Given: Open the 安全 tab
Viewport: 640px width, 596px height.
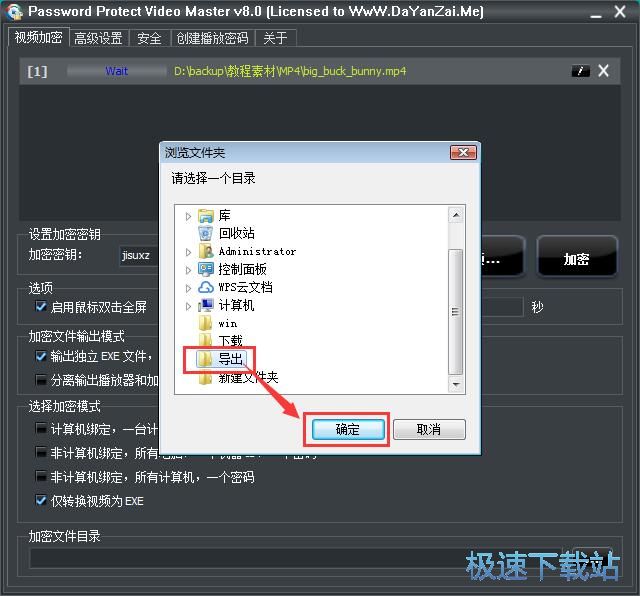Looking at the screenshot, I should [149, 38].
